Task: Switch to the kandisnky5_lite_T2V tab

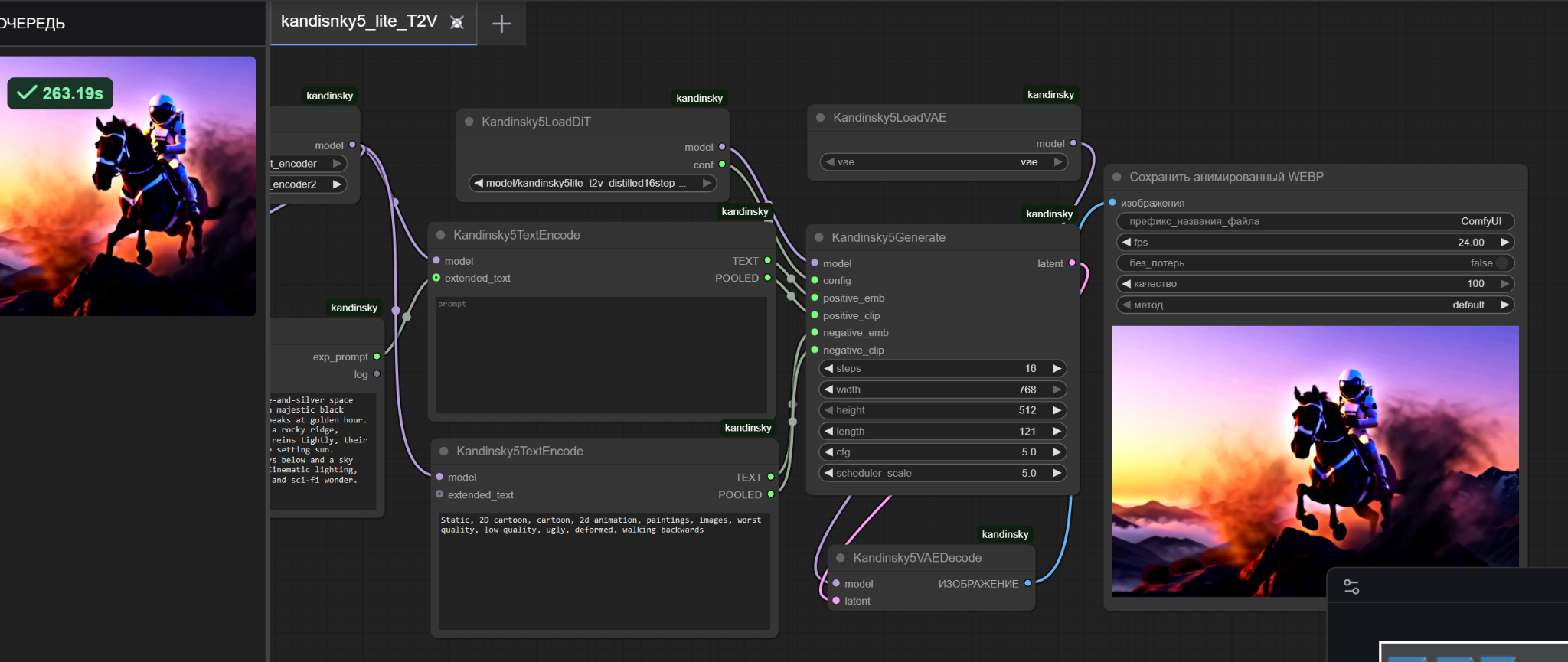Action: point(358,22)
